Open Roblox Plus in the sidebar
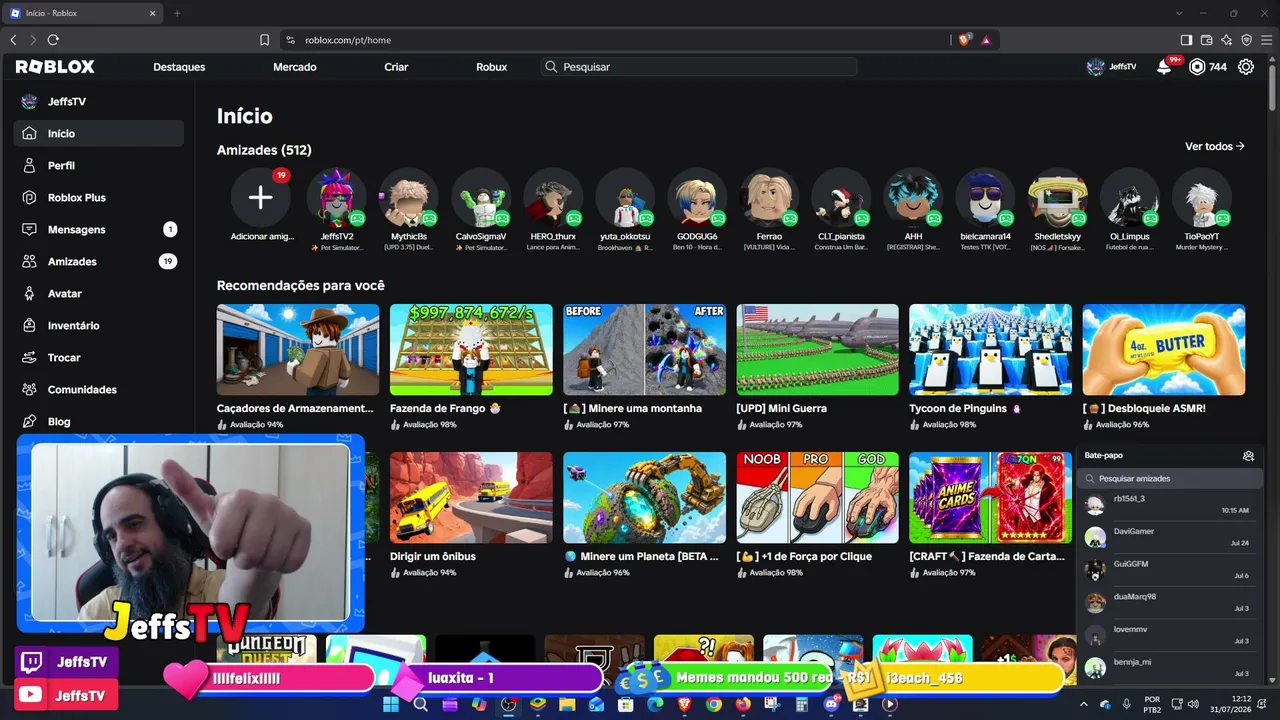1280x720 pixels. pyautogui.click(x=98, y=197)
